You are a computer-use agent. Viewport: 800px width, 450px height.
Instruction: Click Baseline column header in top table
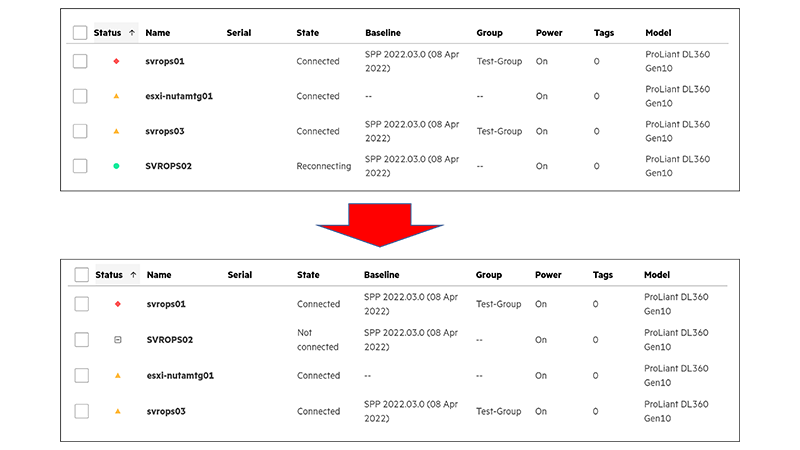(x=383, y=33)
